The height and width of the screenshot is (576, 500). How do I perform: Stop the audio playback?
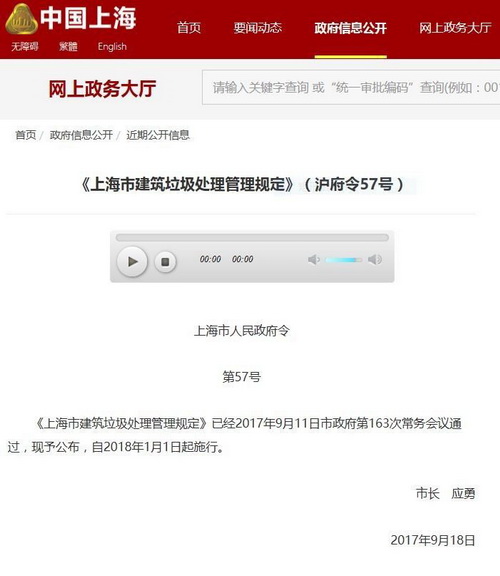coord(165,262)
